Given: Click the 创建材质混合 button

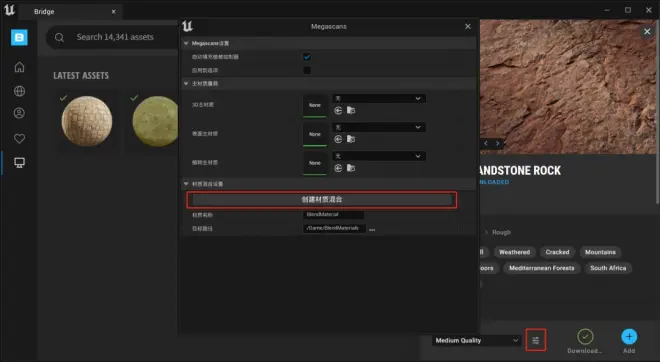Looking at the screenshot, I should click(322, 200).
